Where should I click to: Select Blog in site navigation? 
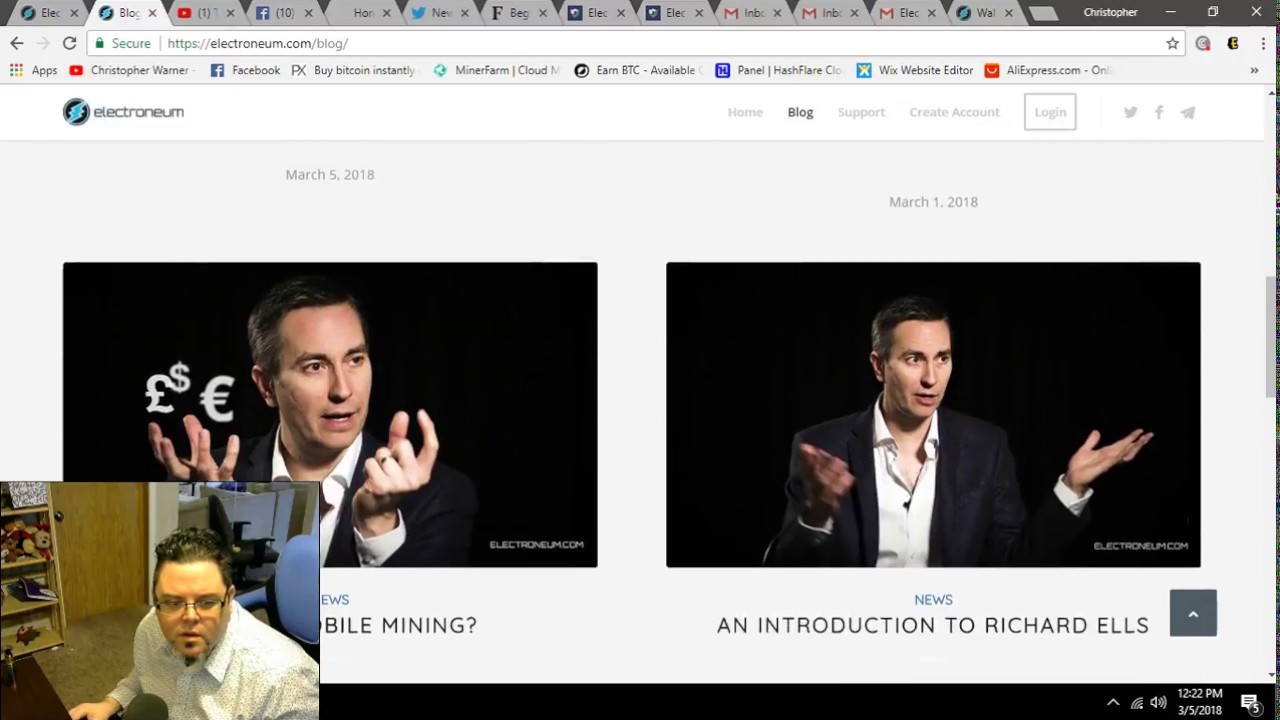click(800, 112)
